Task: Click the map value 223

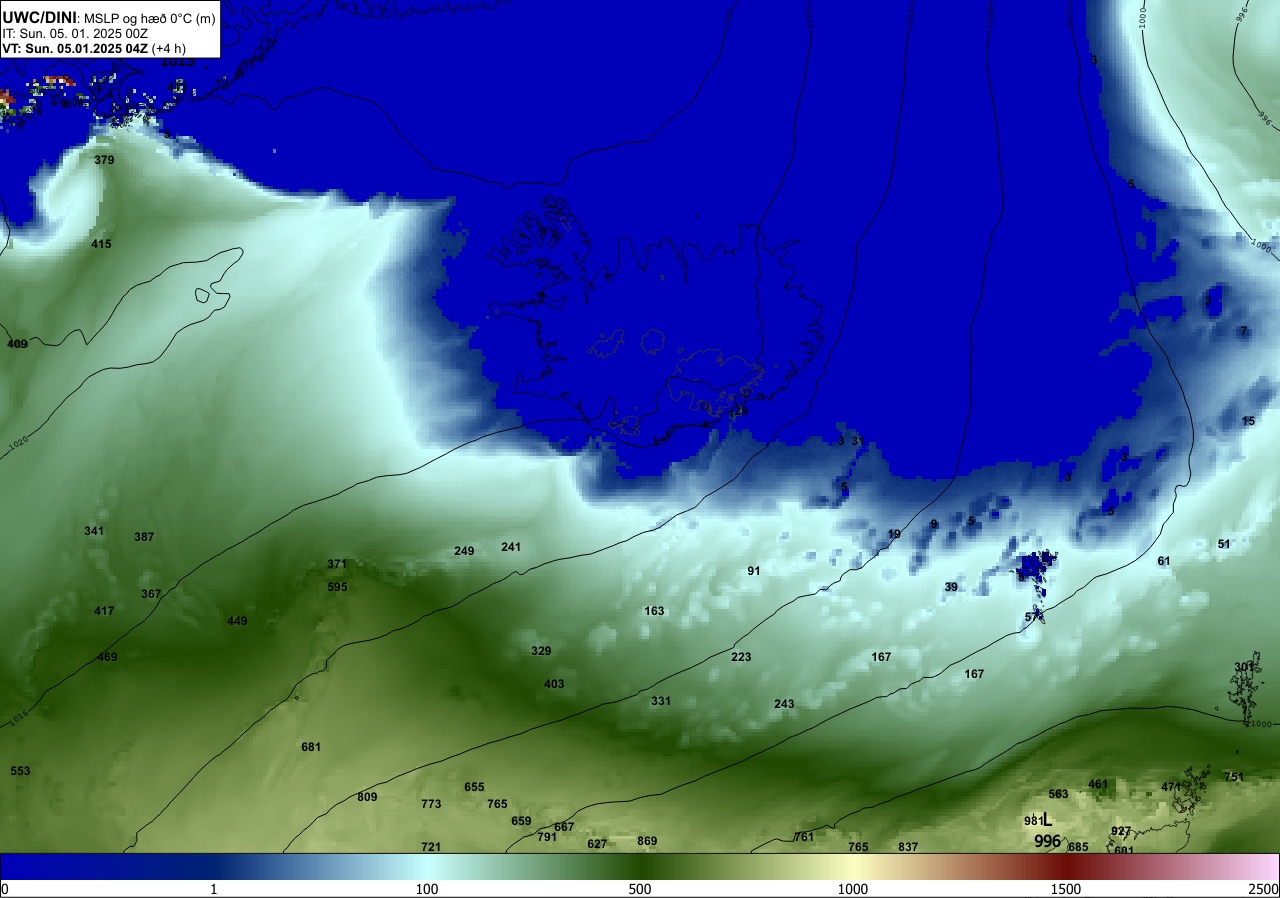Action: pyautogui.click(x=741, y=657)
